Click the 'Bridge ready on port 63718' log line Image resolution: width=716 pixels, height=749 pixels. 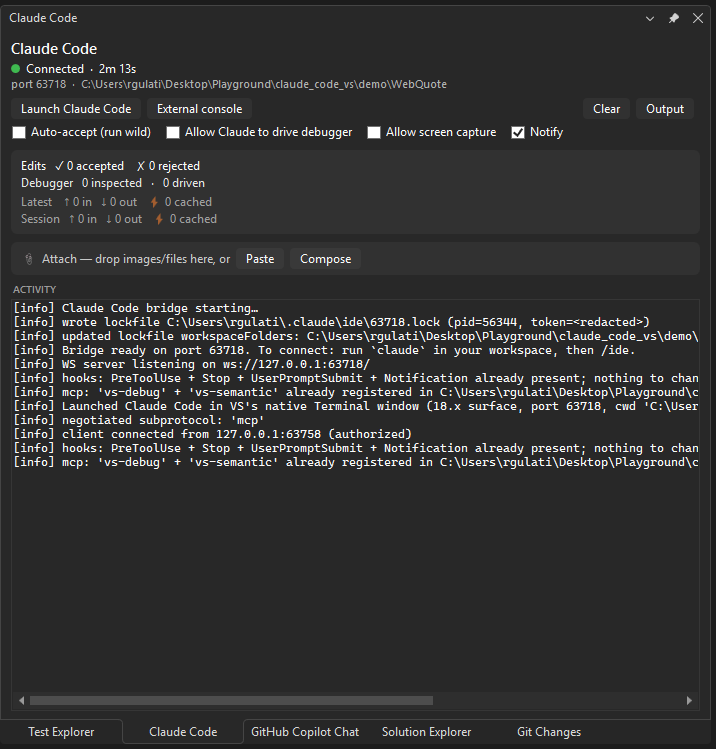pyautogui.click(x=324, y=350)
